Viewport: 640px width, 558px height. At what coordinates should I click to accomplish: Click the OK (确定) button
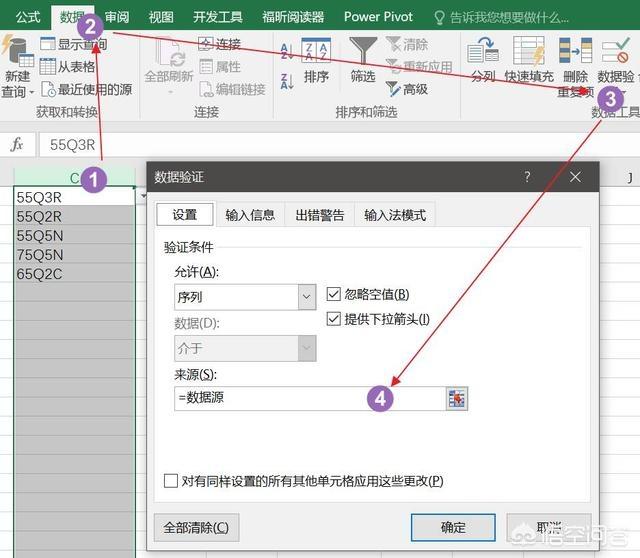pyautogui.click(x=453, y=527)
